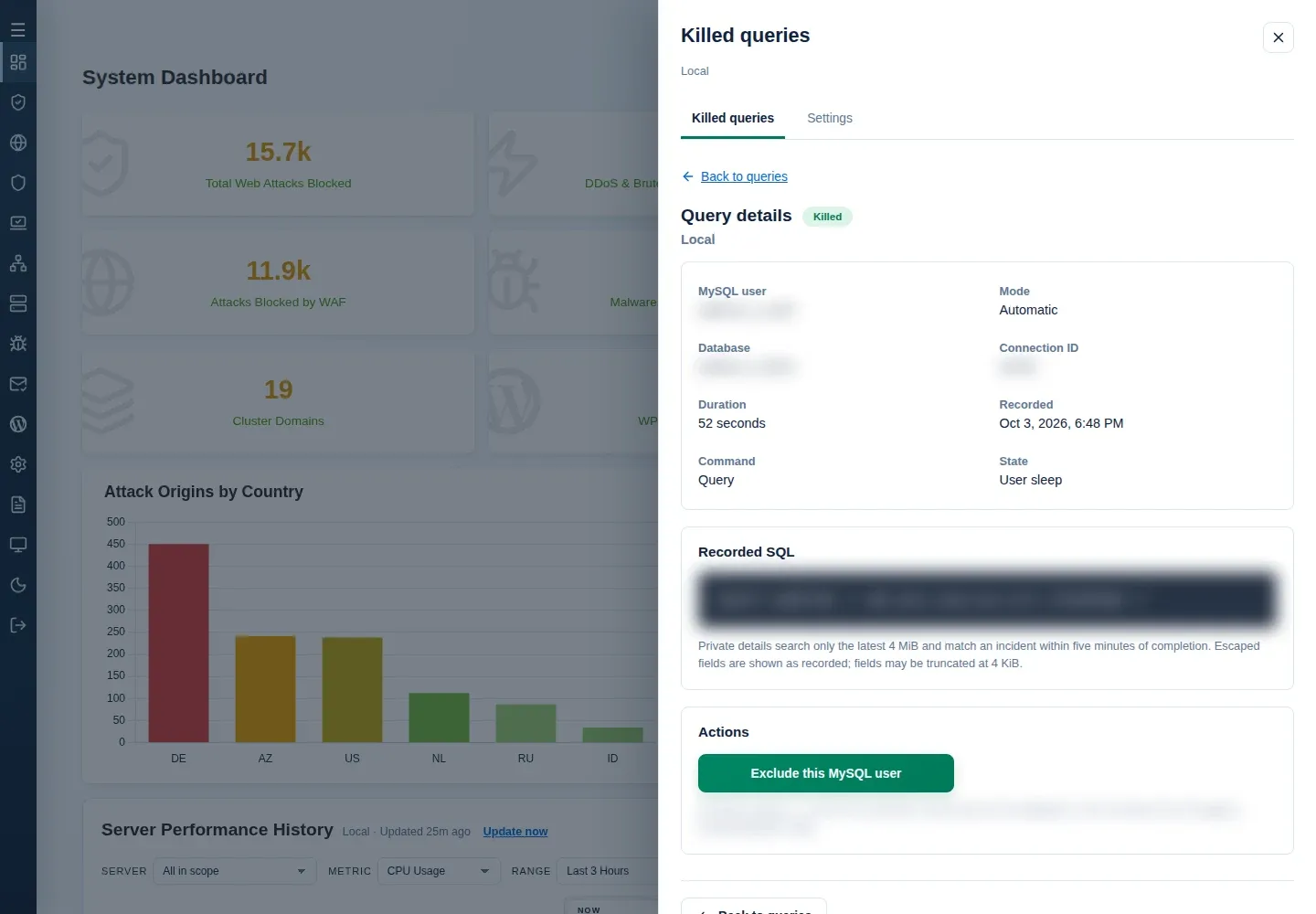Click the red DE bar in chart
The image size is (1316, 914).
(x=178, y=643)
